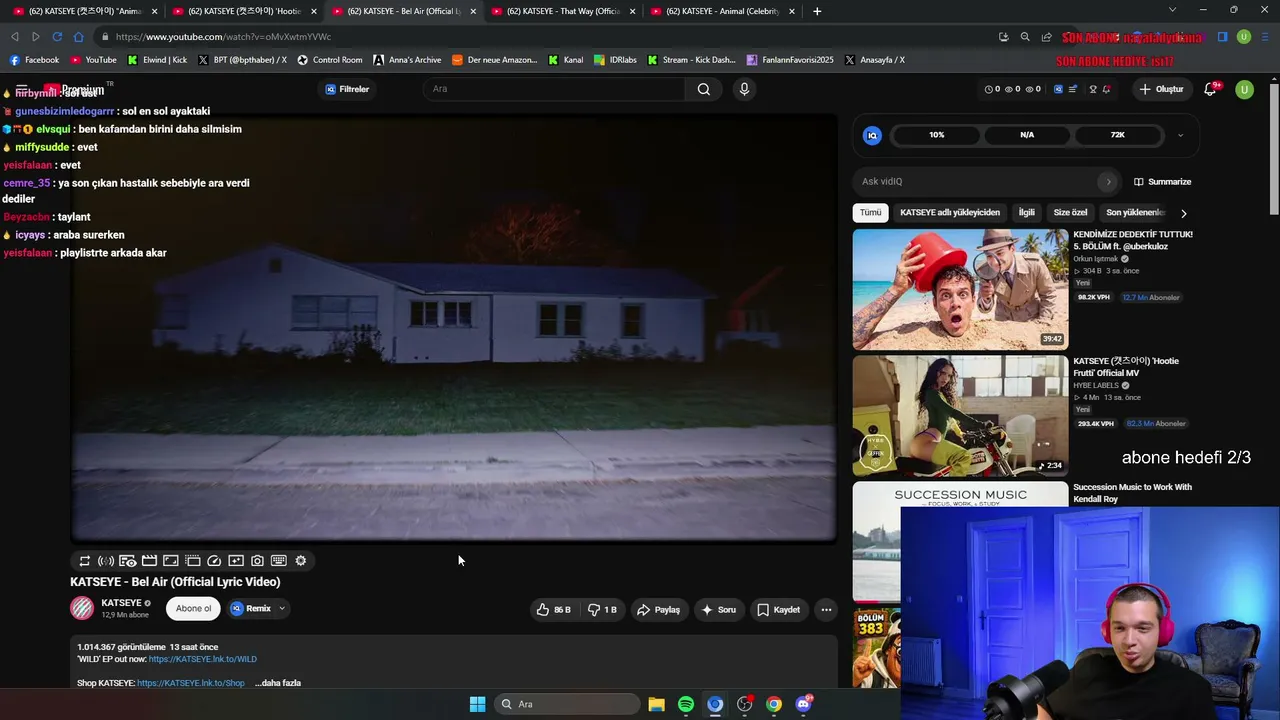Open the Elwind | Kick bookmark

[x=157, y=60]
